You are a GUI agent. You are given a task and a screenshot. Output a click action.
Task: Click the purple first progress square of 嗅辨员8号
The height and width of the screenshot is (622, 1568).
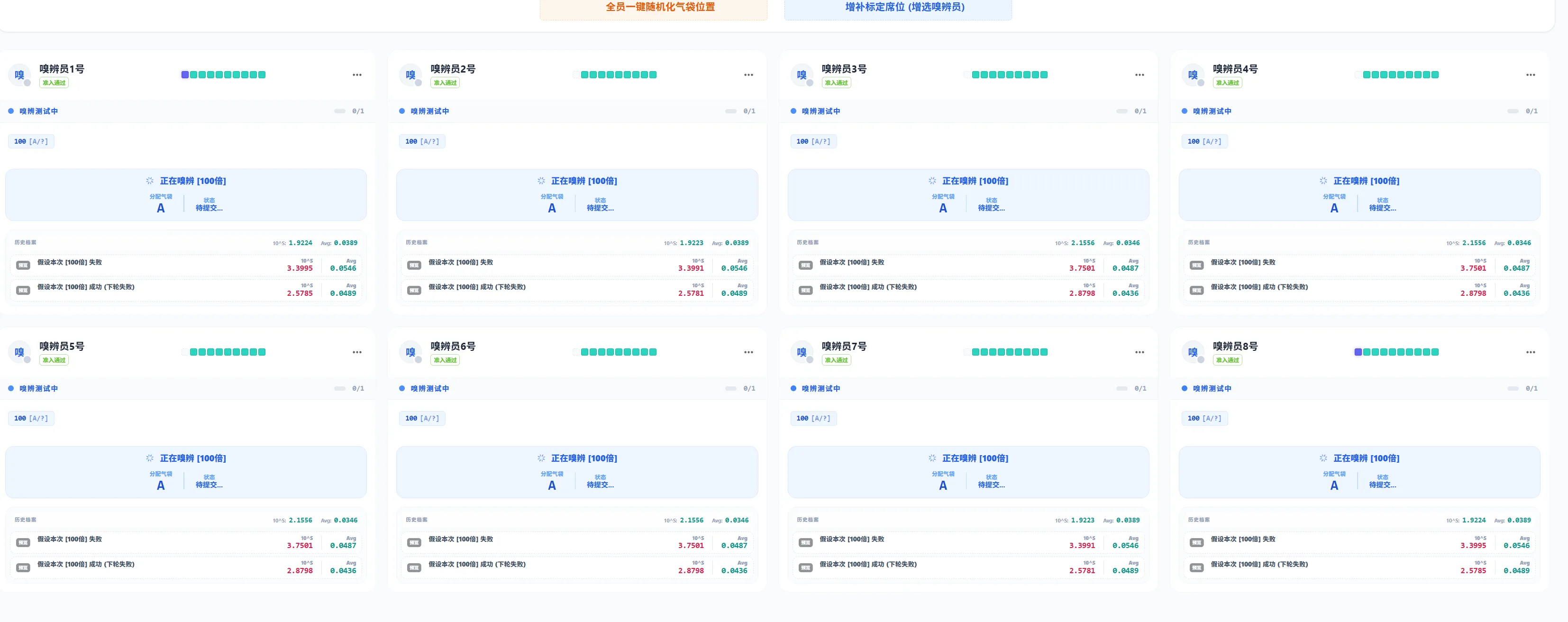(1358, 352)
